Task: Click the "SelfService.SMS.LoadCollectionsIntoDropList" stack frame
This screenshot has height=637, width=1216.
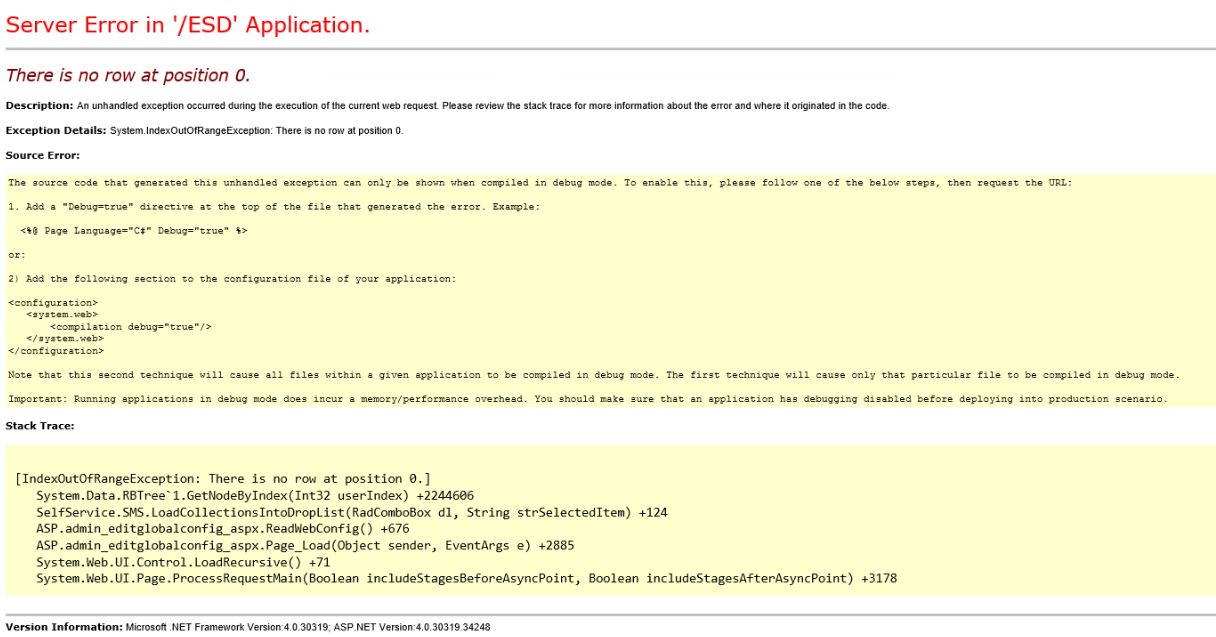Action: click(352, 512)
